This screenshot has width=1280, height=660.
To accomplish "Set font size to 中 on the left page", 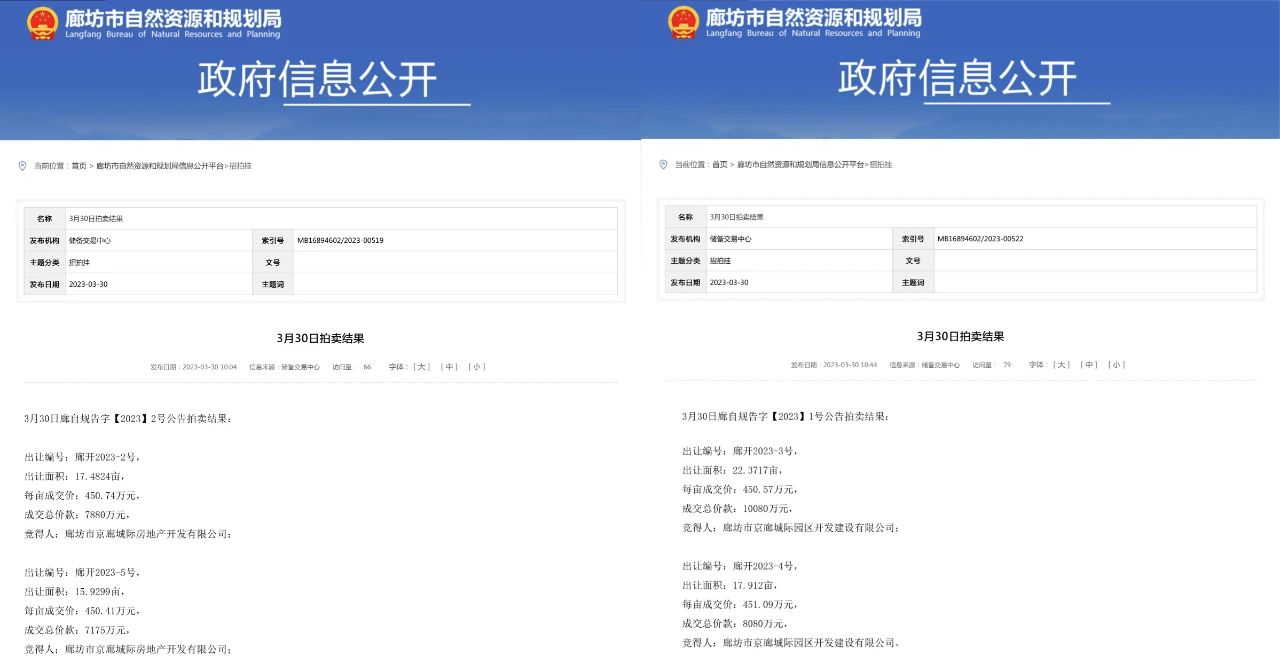I will [x=450, y=367].
